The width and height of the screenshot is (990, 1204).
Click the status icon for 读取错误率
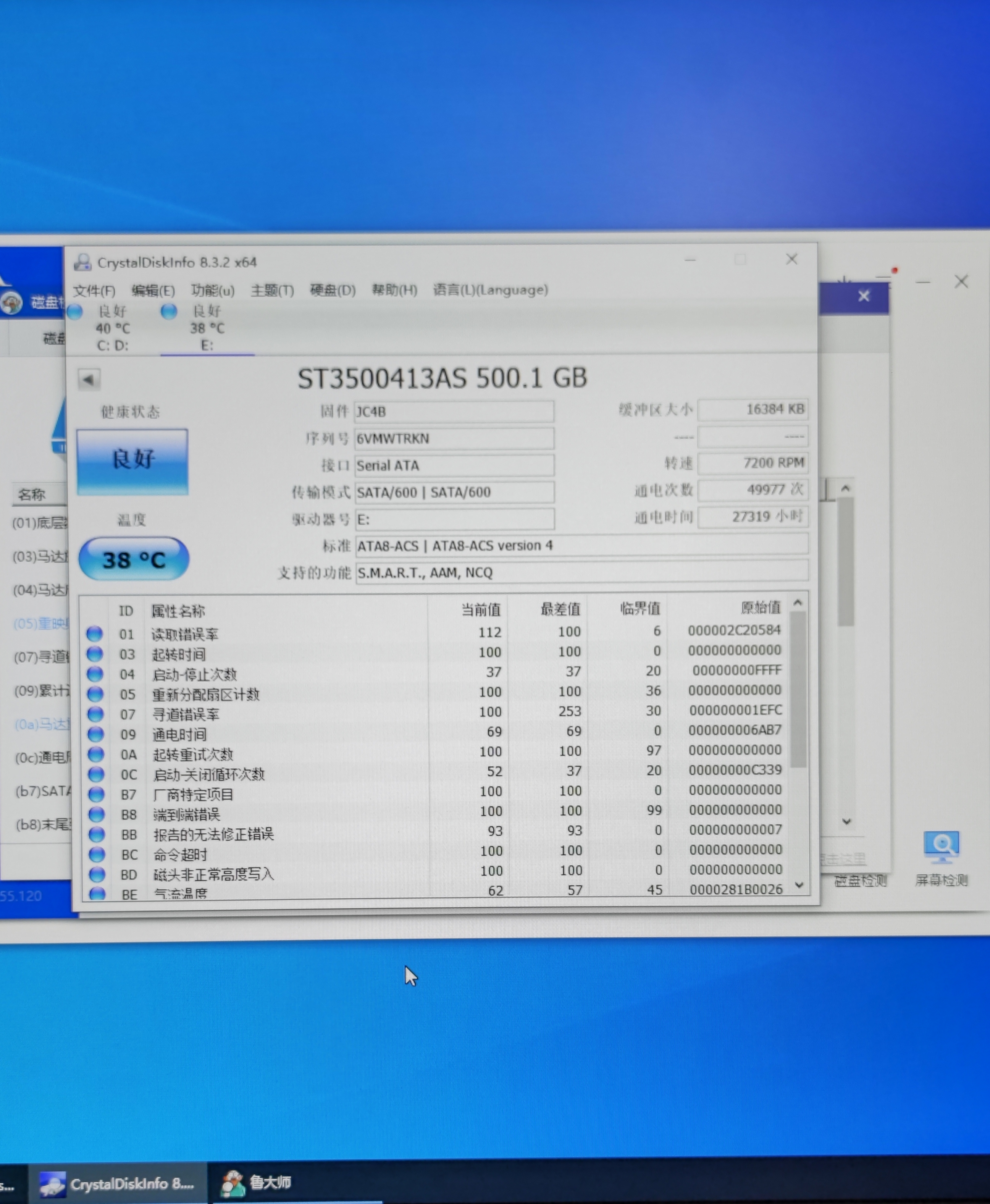coord(94,634)
